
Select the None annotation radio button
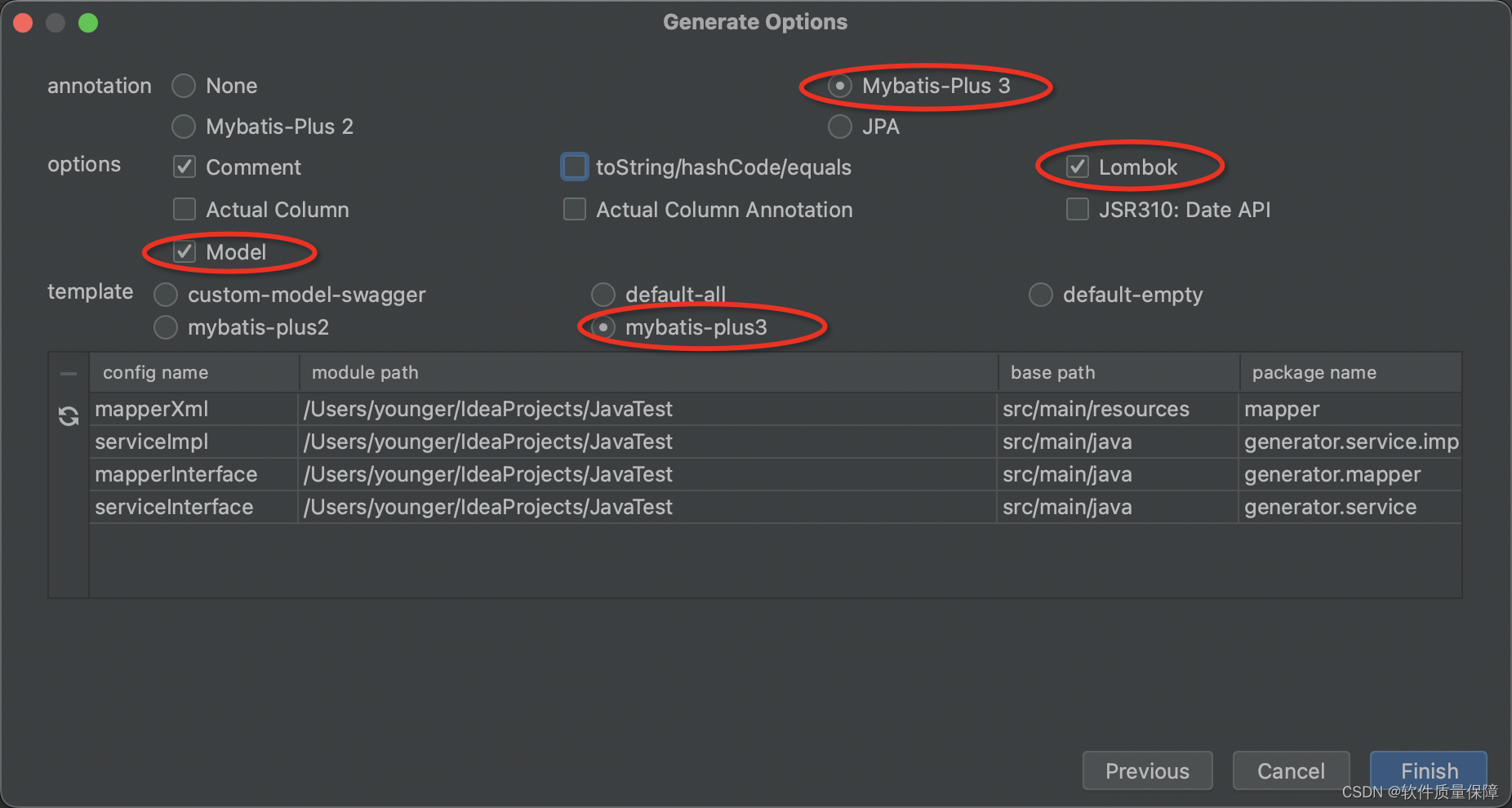point(184,86)
